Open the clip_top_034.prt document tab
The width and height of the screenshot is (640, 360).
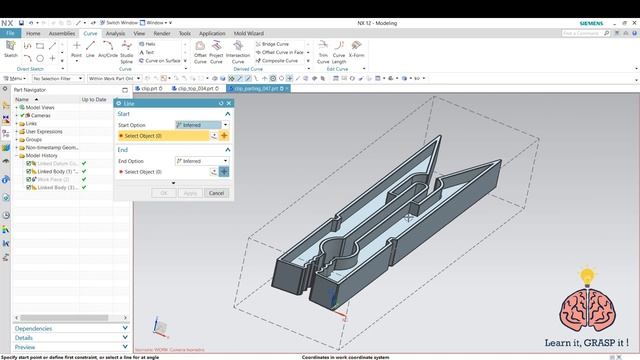[195, 88]
